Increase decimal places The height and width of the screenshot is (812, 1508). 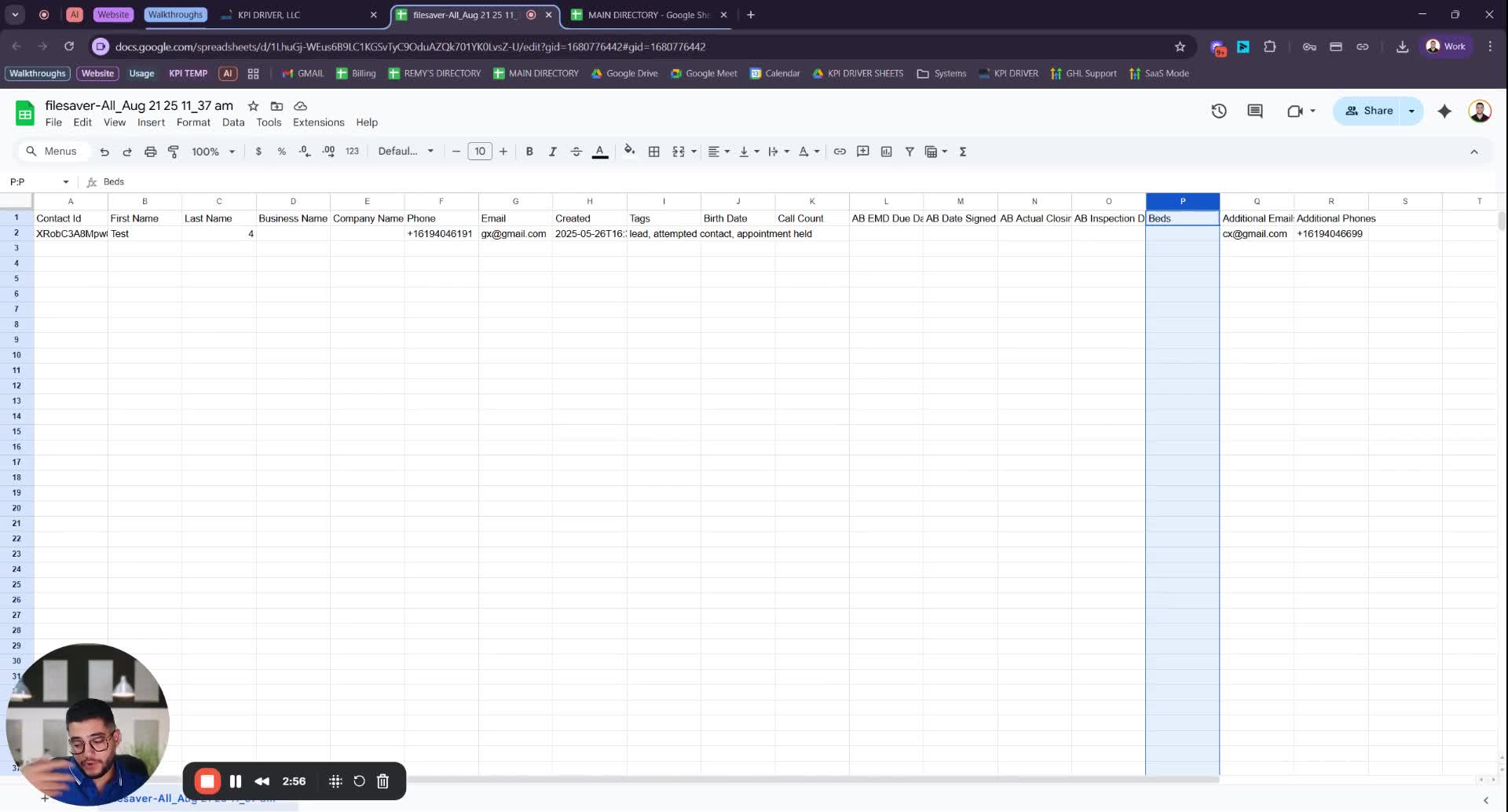point(328,152)
